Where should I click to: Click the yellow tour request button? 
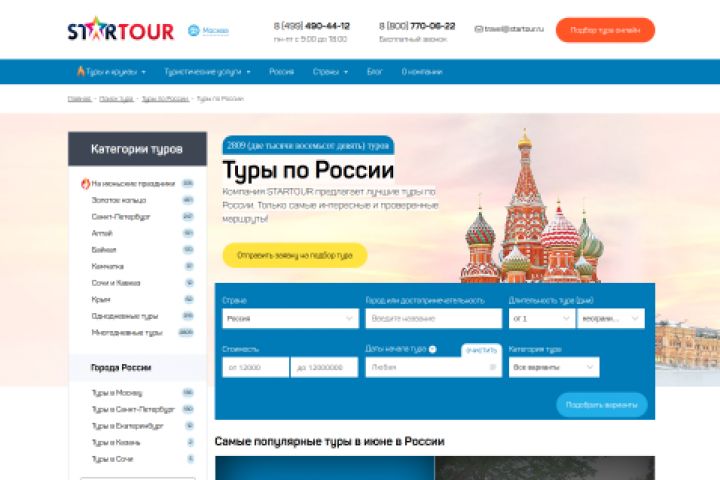tap(295, 255)
